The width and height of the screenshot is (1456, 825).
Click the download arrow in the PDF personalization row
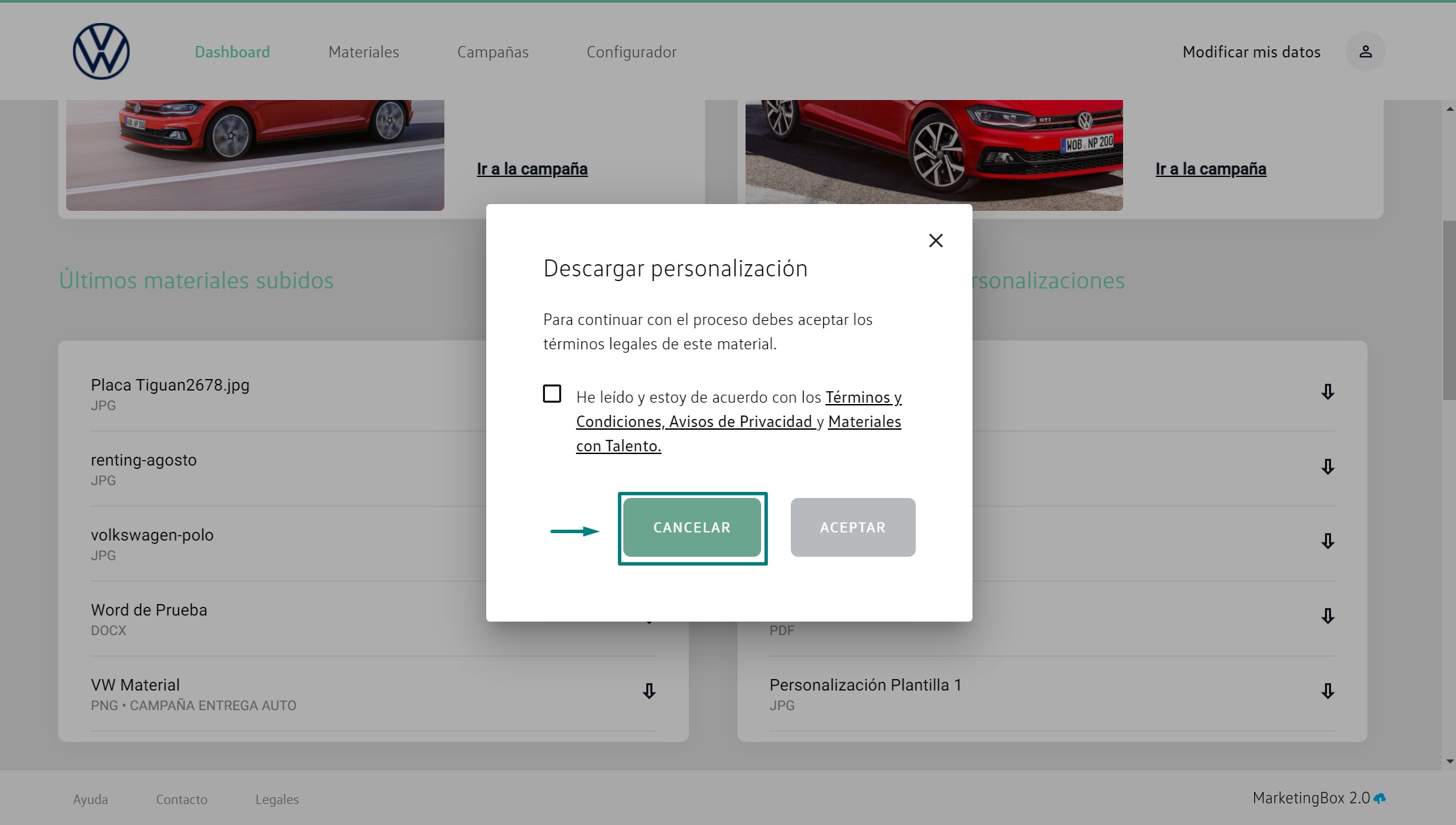(x=1328, y=616)
